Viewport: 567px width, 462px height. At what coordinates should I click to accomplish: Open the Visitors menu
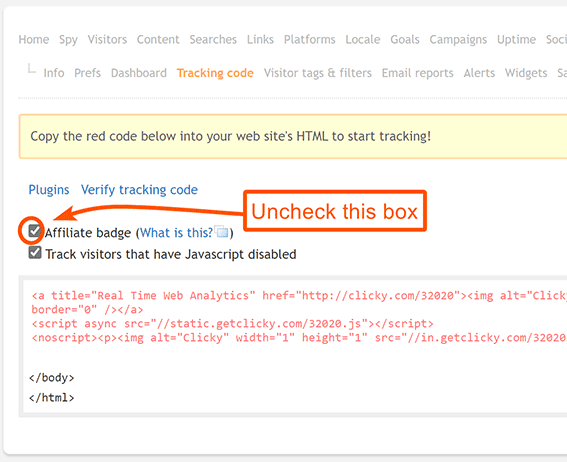pos(107,39)
